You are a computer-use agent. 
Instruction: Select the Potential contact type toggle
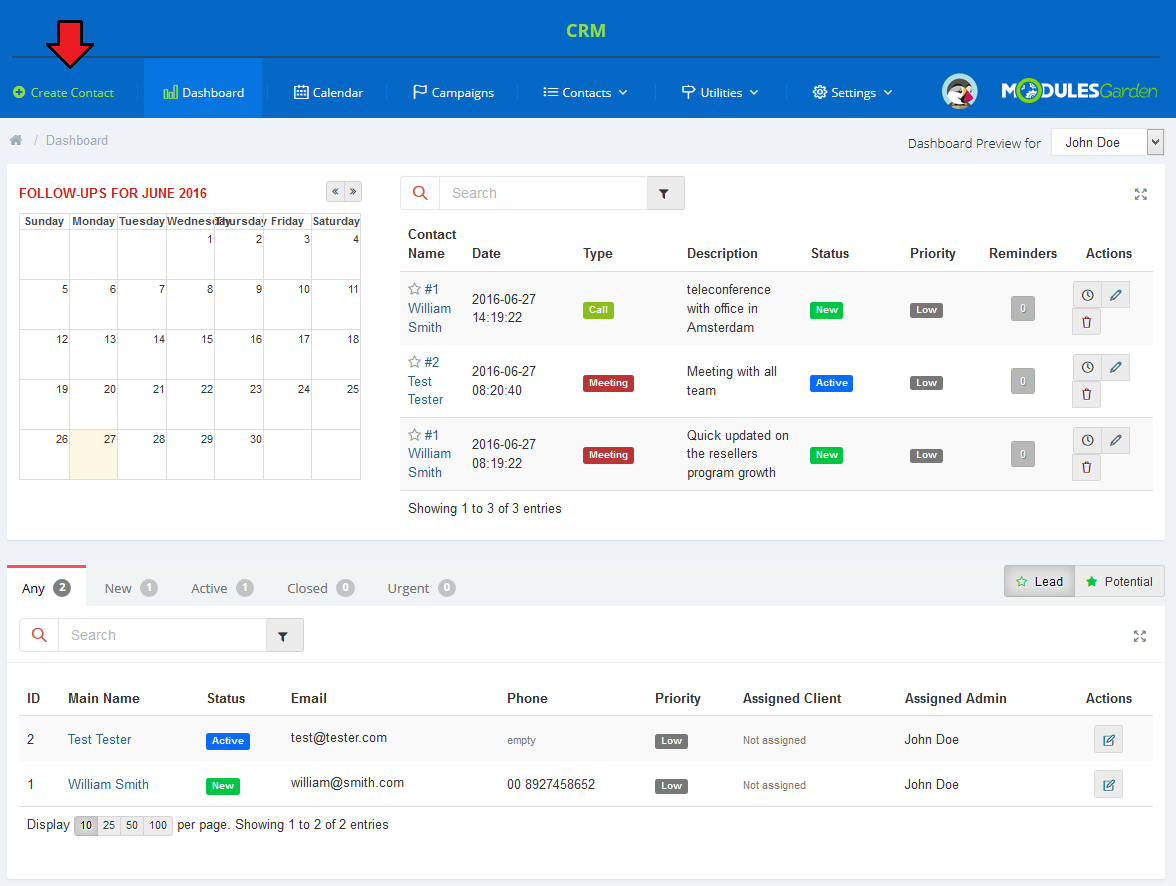(x=1119, y=581)
